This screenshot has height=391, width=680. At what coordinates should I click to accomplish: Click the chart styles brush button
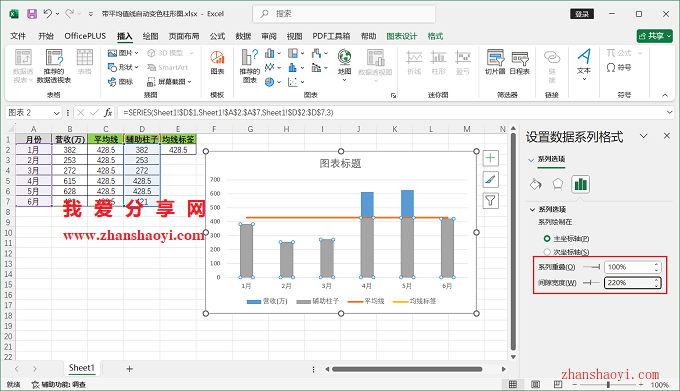coord(490,179)
